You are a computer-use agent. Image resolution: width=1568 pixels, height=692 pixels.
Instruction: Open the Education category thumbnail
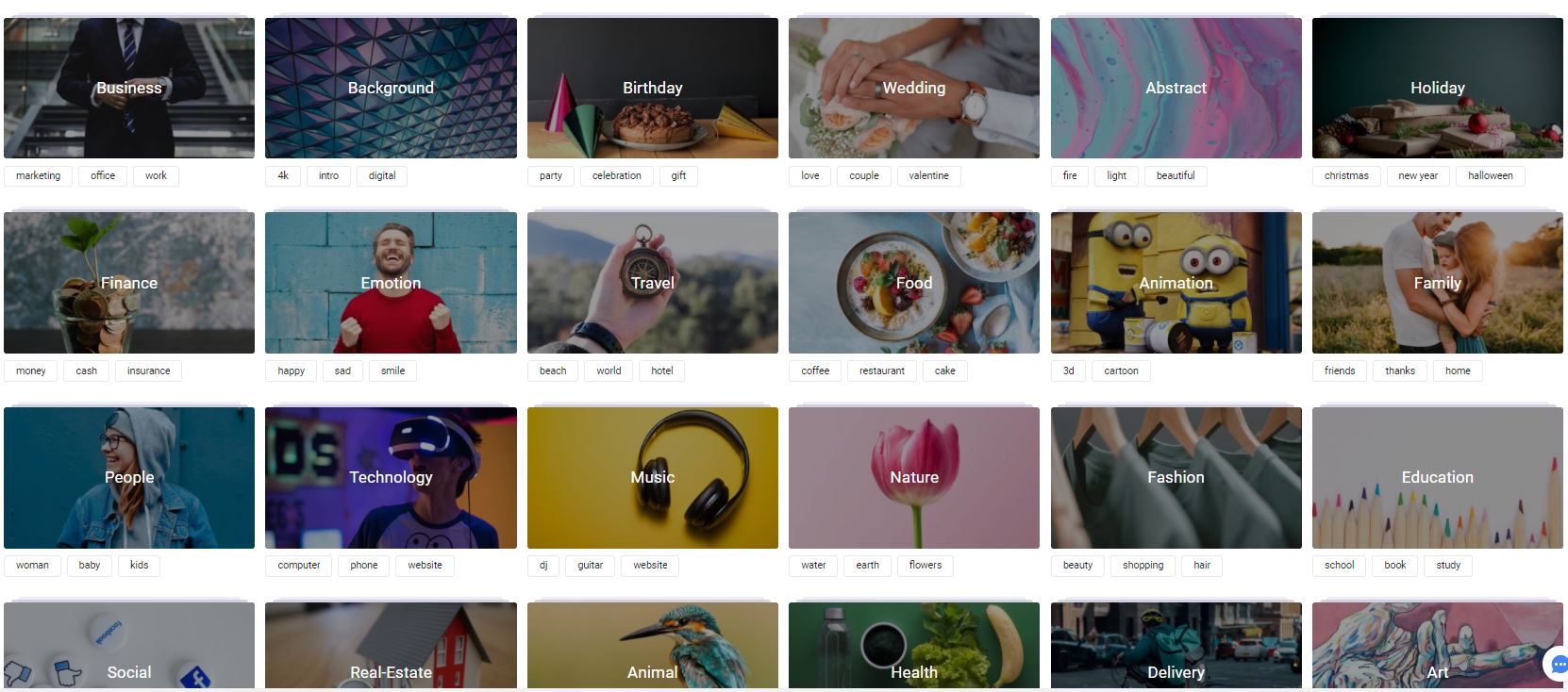pos(1437,478)
